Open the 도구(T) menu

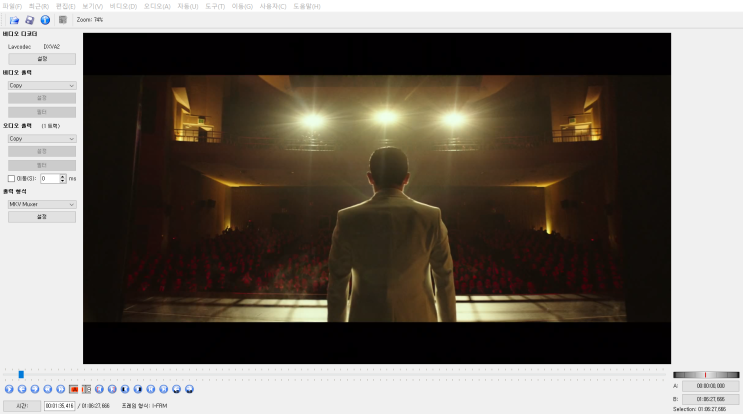pos(215,6)
